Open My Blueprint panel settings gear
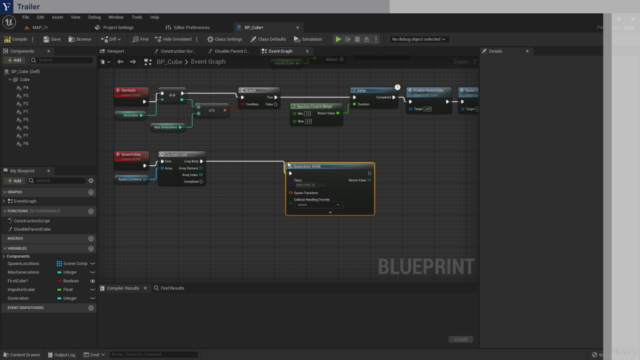 pos(91,180)
